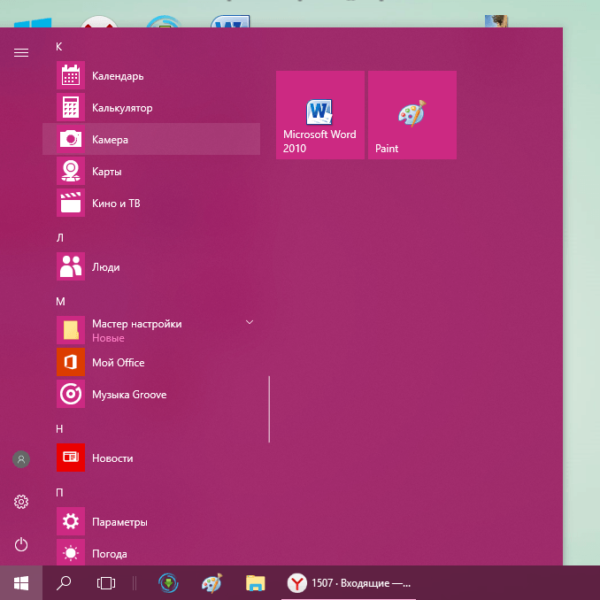Screen dimensions: 600x600
Task: Launch Кино и ТВ app
Action: coord(151,203)
